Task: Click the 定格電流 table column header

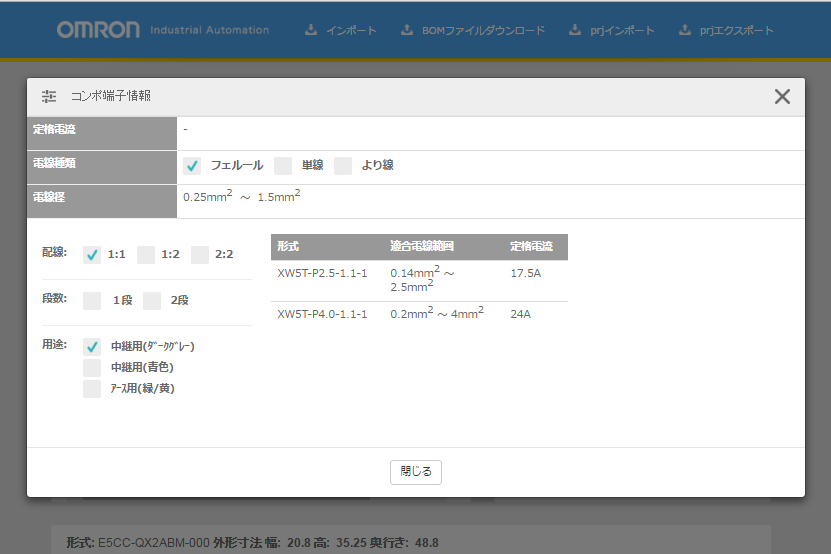Action: (532, 247)
